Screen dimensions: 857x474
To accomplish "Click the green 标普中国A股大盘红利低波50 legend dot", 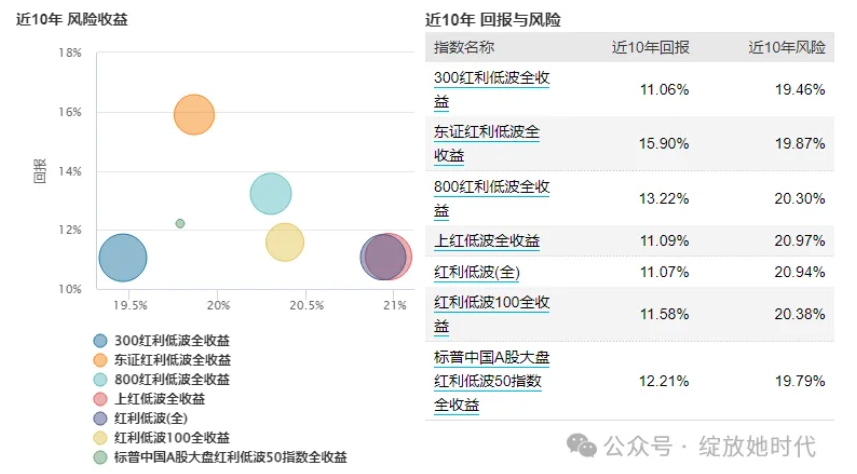I will pyautogui.click(x=100, y=457).
